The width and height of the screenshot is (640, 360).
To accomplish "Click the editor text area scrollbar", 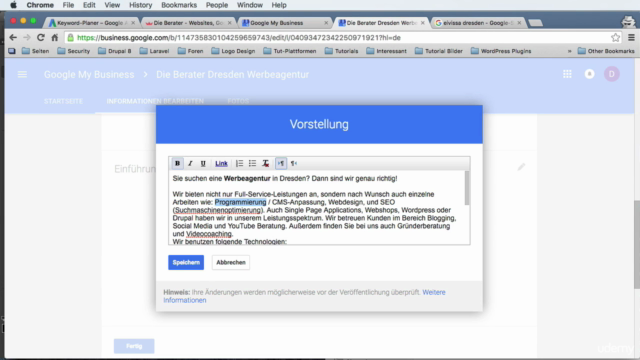I will point(467,188).
